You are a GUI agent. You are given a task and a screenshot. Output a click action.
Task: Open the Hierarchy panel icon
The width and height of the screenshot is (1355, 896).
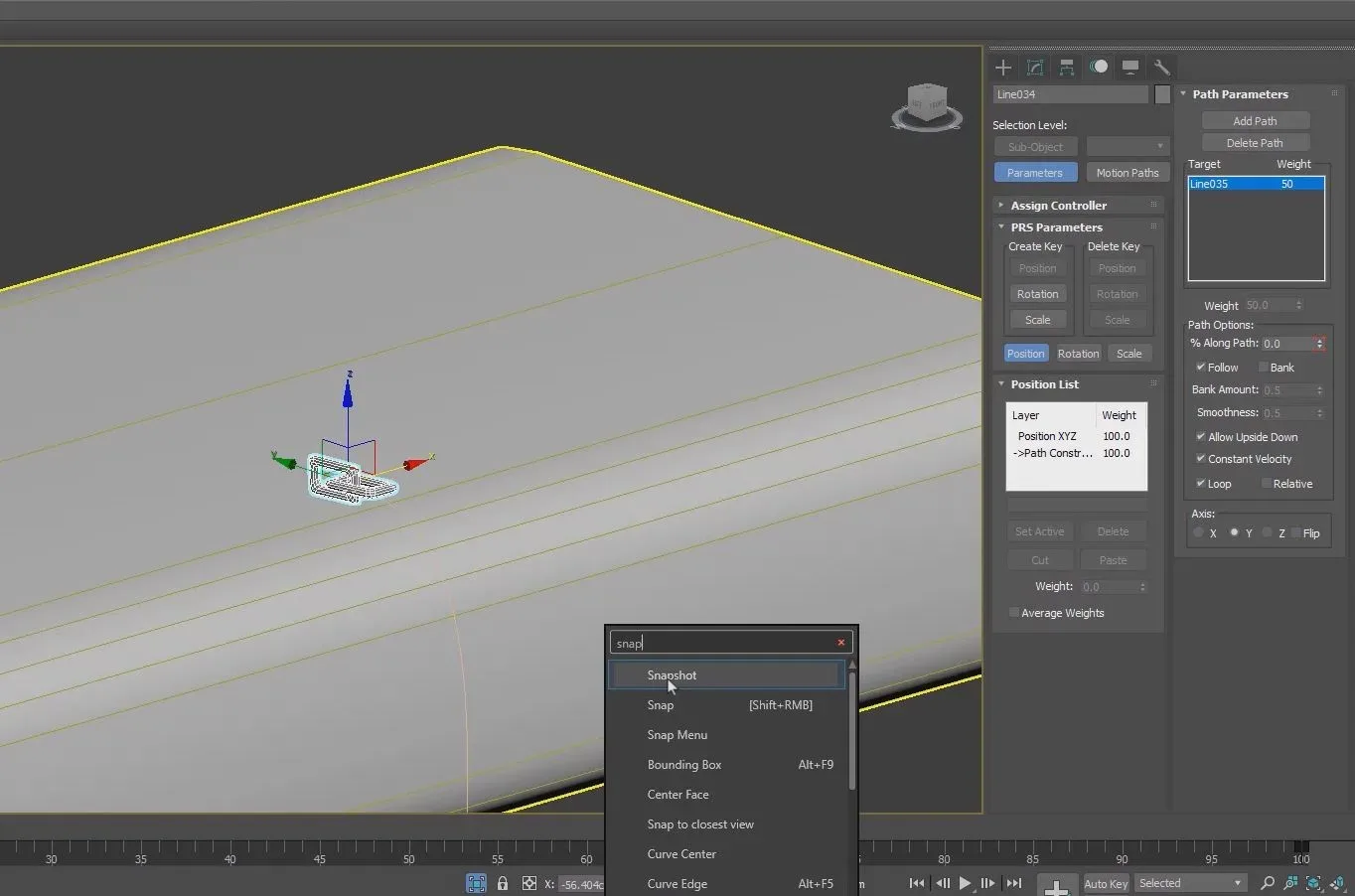point(1067,68)
